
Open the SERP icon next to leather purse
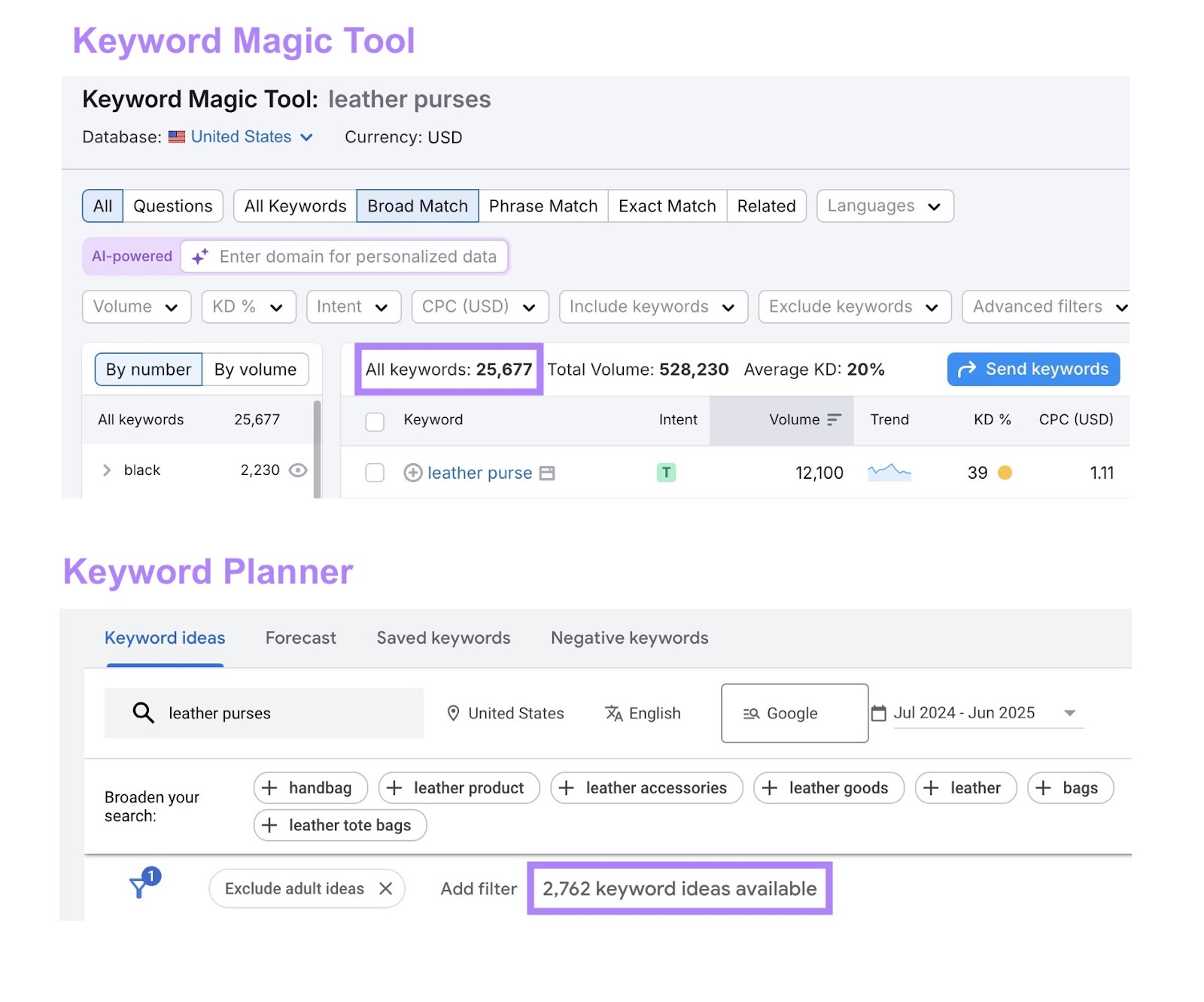[549, 473]
